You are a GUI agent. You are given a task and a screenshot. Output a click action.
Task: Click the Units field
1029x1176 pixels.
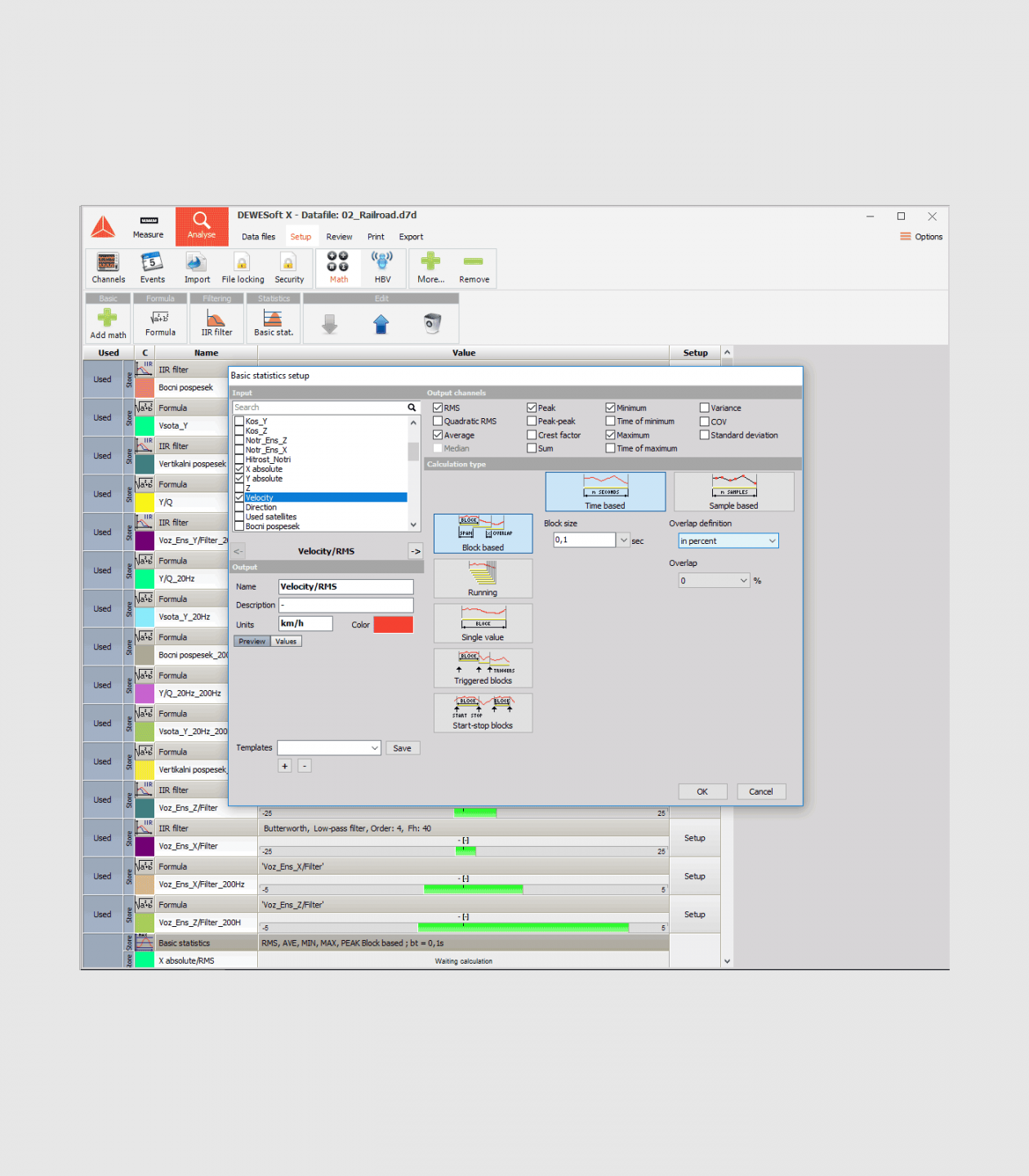305,623
